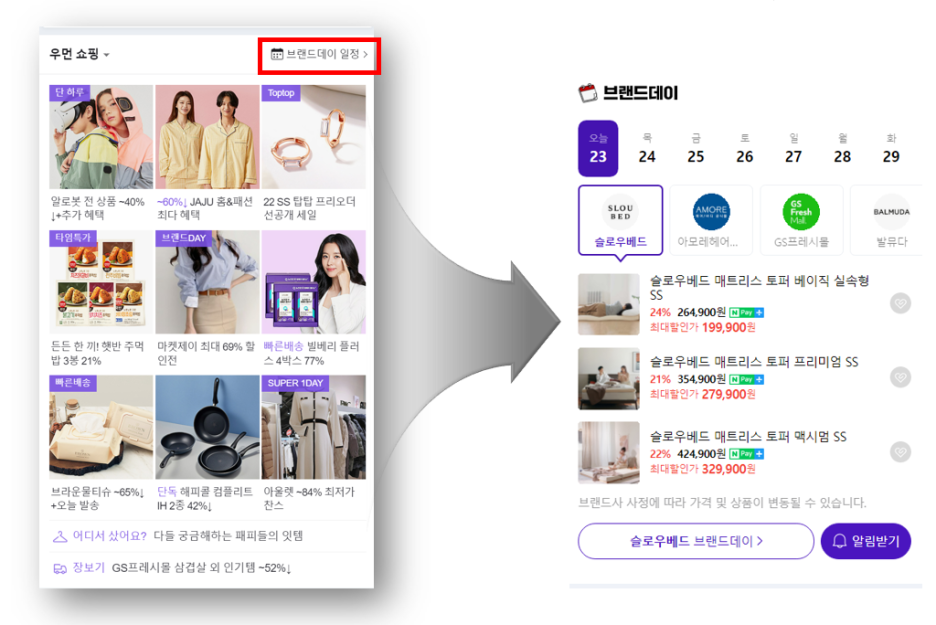Click the N Pay+ badge beside 264,900원
936x625 pixels.
pos(746,312)
